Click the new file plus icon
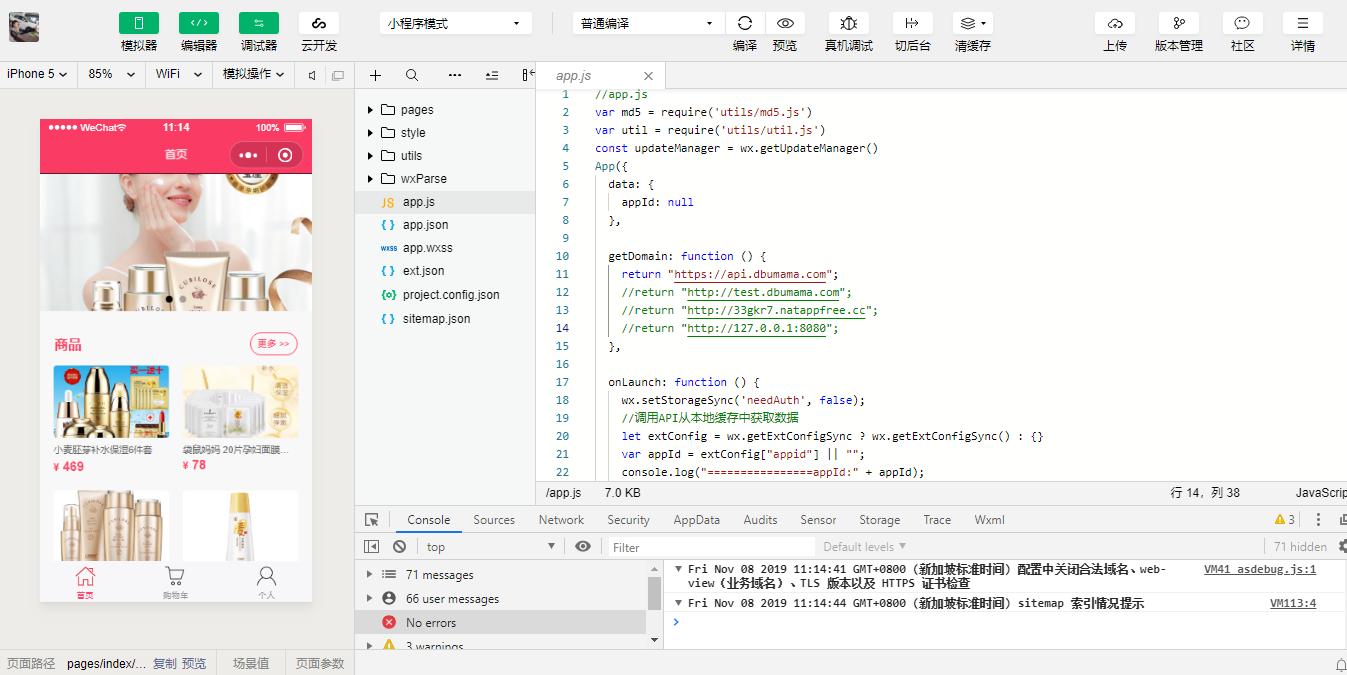Viewport: 1347px width, 675px height. 375,75
